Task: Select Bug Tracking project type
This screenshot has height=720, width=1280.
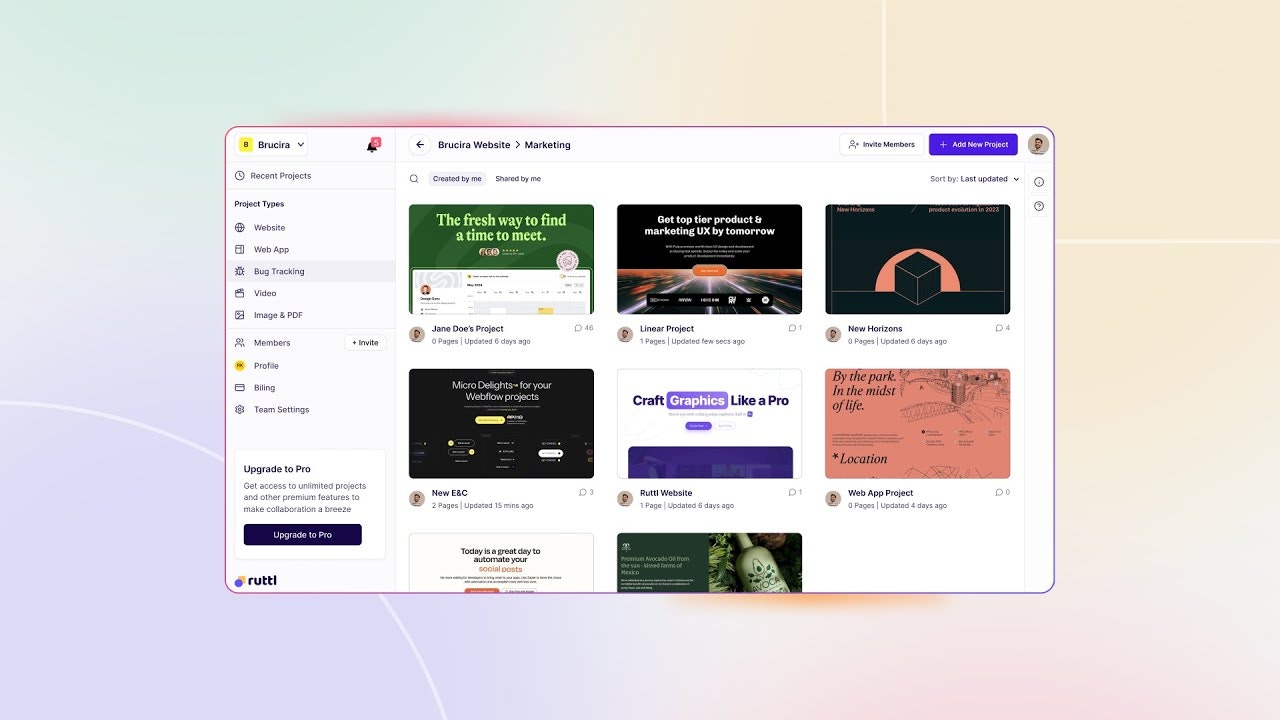Action: [278, 271]
